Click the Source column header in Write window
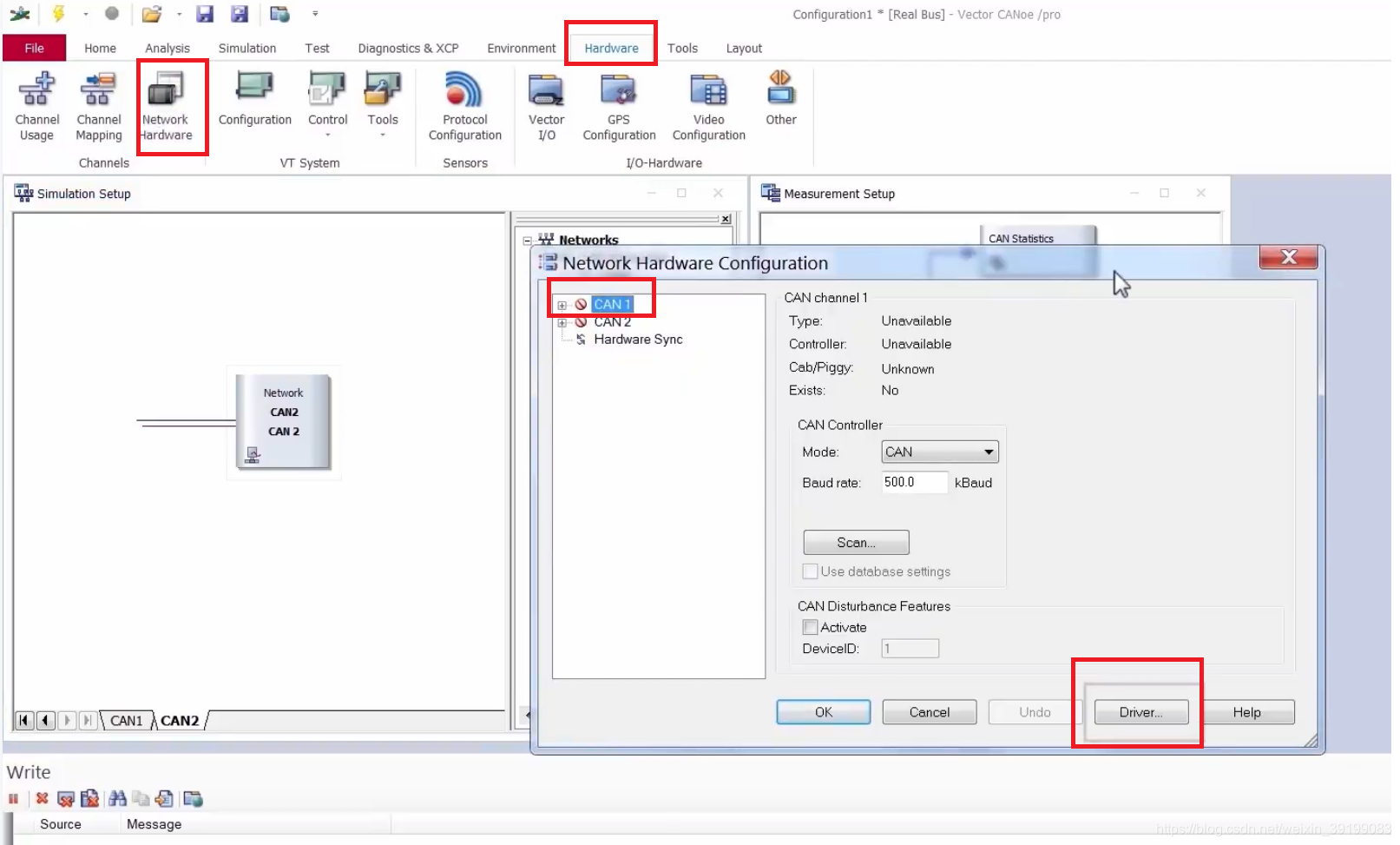The height and width of the screenshot is (845, 1400). [x=61, y=824]
